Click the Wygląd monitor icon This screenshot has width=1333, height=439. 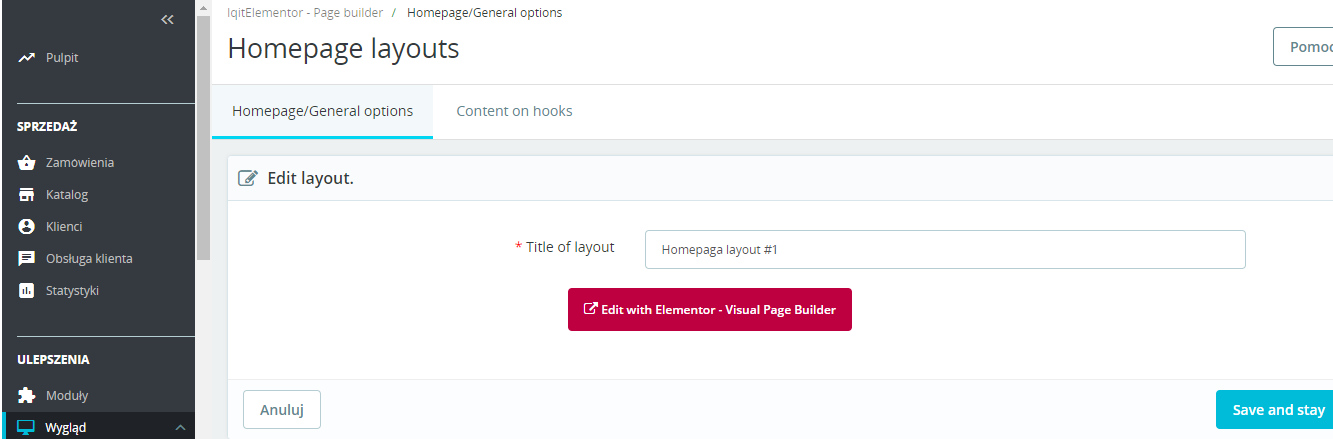click(27, 428)
